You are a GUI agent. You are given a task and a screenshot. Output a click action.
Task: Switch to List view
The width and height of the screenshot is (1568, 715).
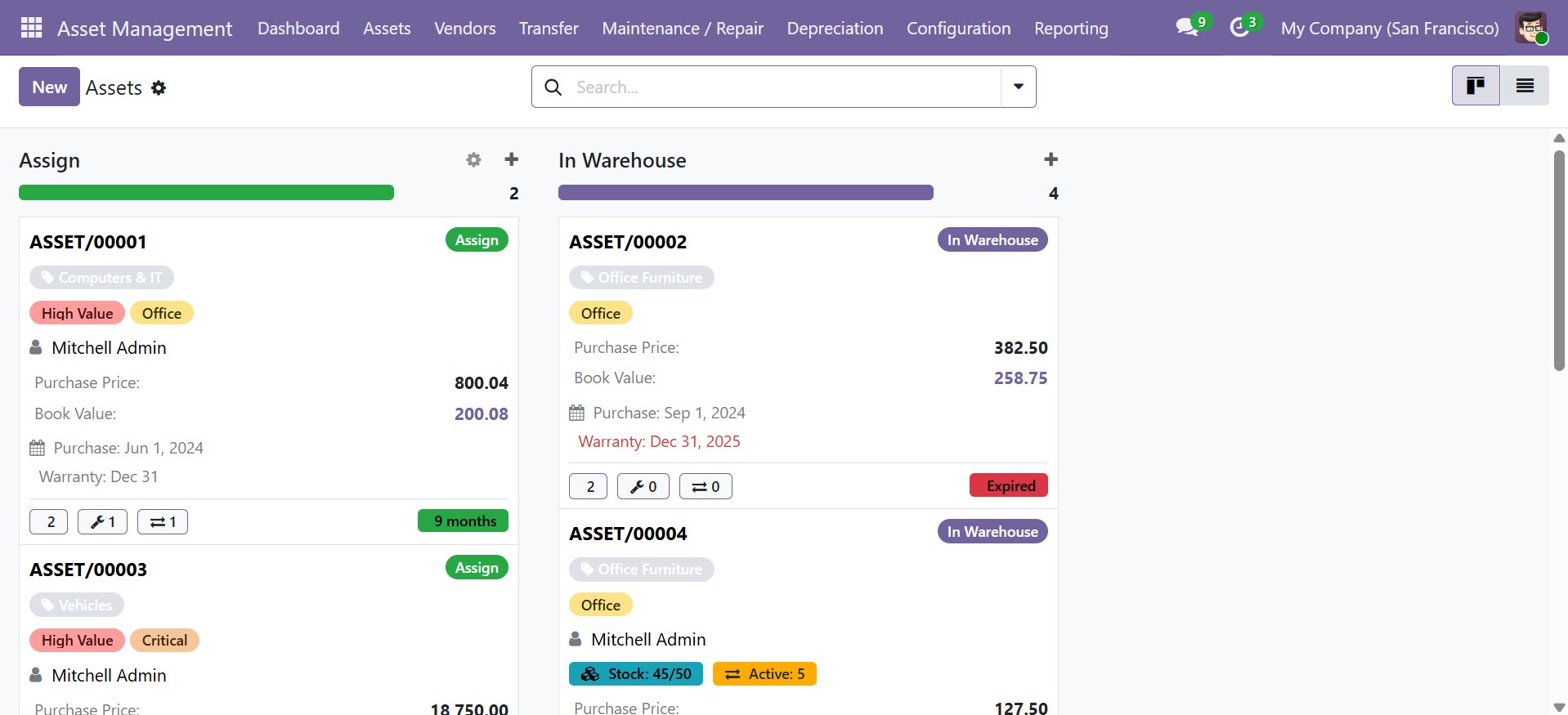[1525, 86]
